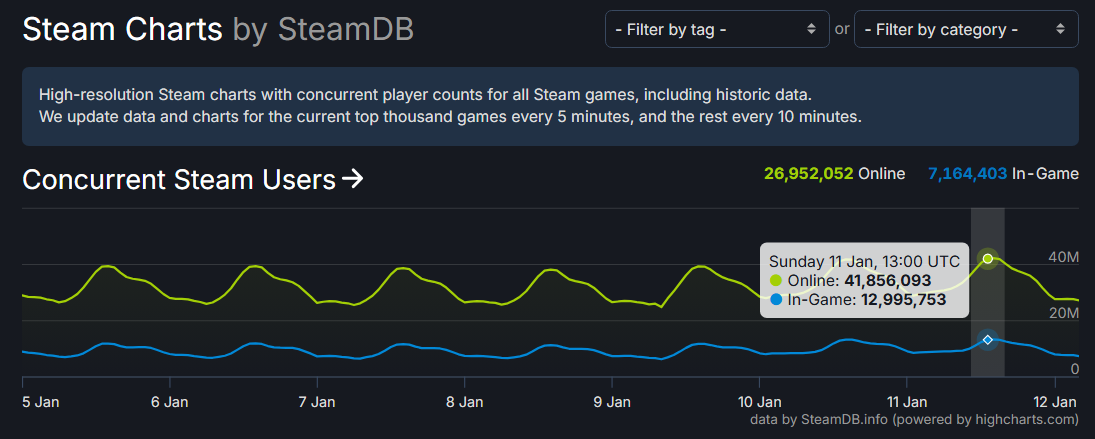
Task: Select the 7,164,403 In-Game count
Action: [967, 174]
